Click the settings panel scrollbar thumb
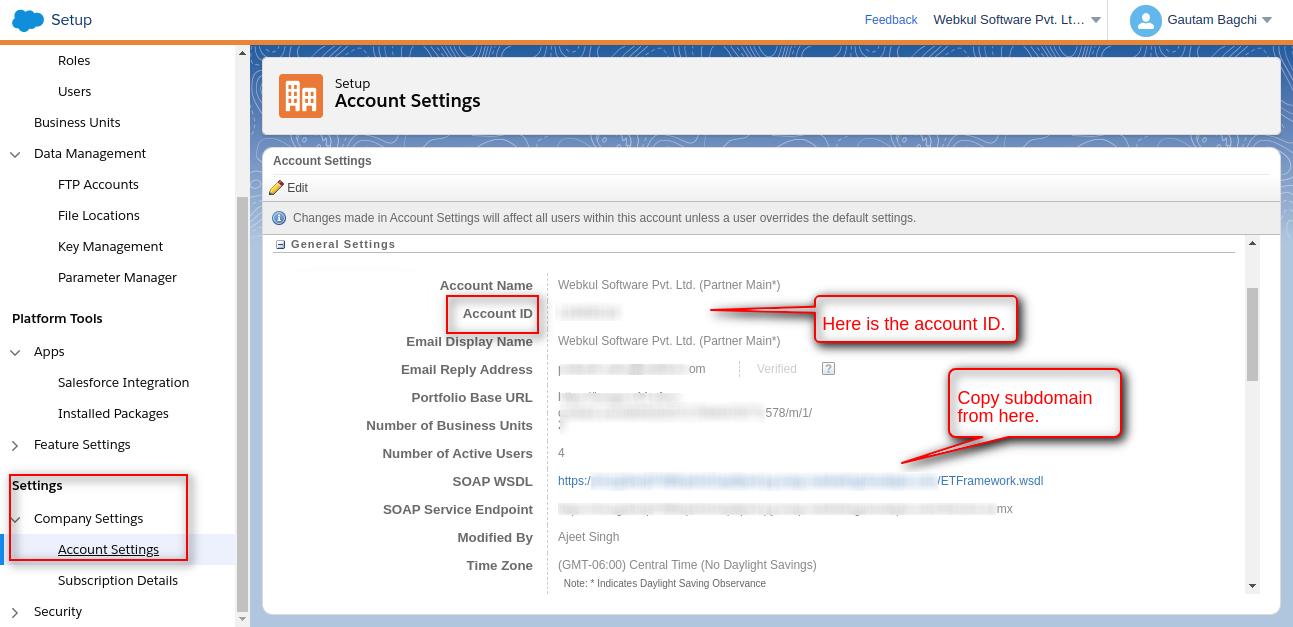The image size is (1293, 627). [1252, 334]
